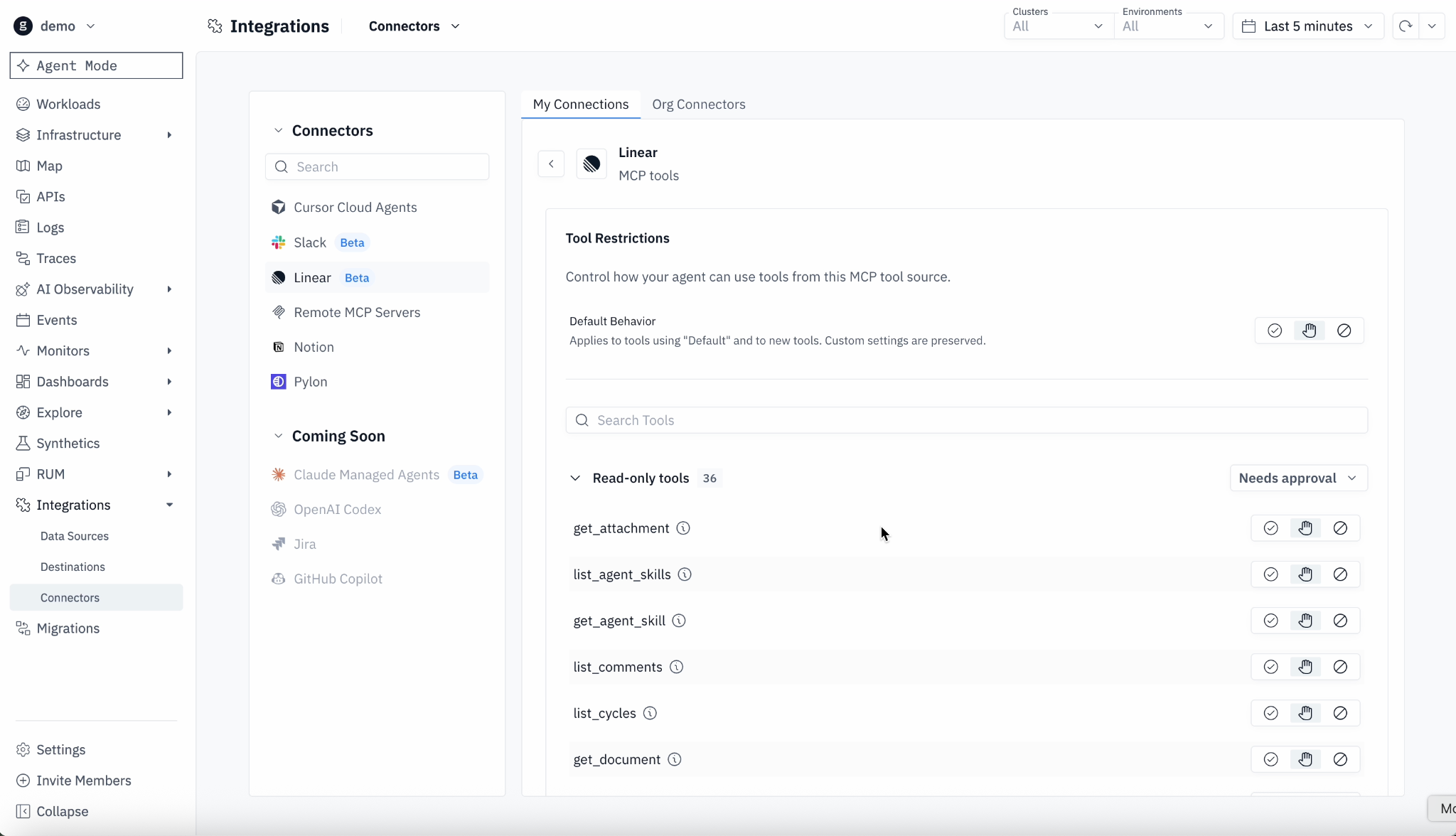Set list_comments to needs approval hand option

point(1305,667)
